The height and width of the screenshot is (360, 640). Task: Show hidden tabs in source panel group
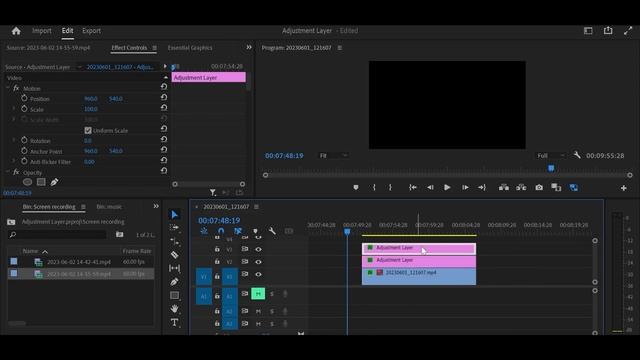(x=249, y=47)
